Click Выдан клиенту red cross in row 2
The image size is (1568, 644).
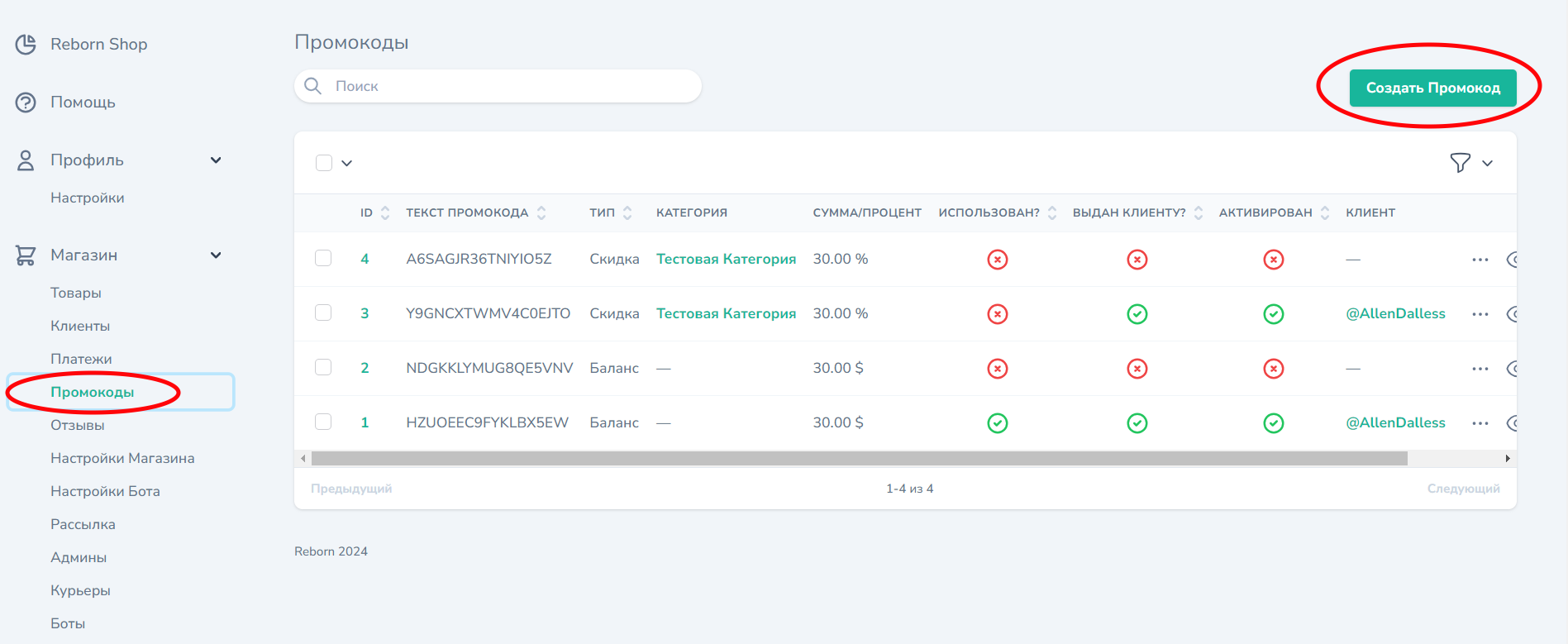[x=1137, y=369]
